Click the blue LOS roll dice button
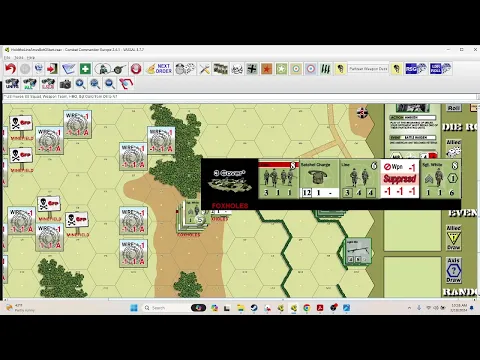This screenshot has height=360, width=480. coord(440,69)
